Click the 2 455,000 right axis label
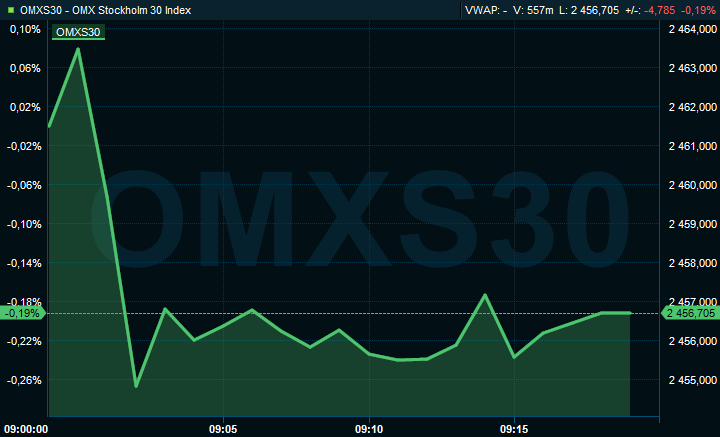This screenshot has height=437, width=720. pyautogui.click(x=692, y=381)
